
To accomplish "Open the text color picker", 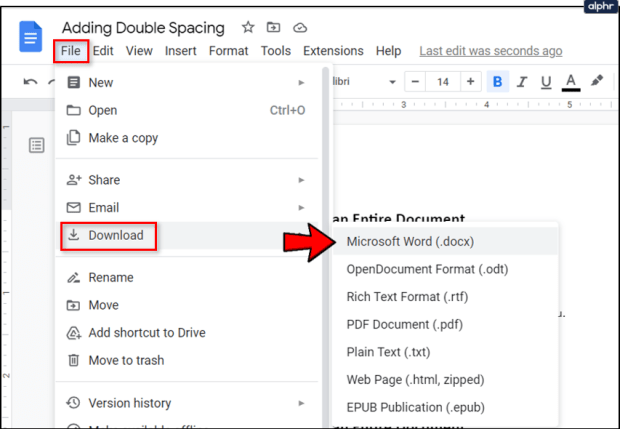I will [x=571, y=81].
